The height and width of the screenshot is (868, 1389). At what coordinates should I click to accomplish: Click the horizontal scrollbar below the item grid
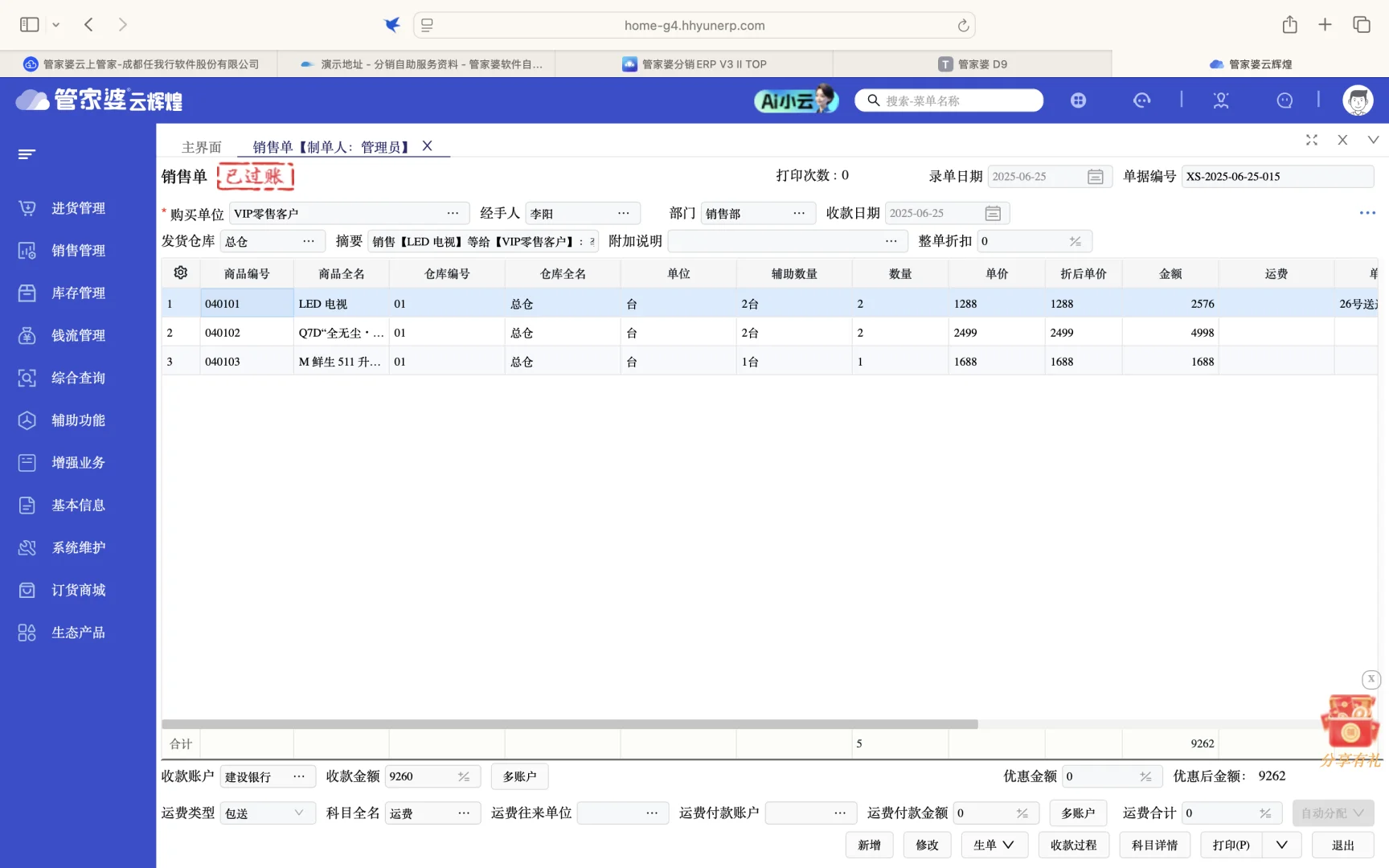(571, 723)
